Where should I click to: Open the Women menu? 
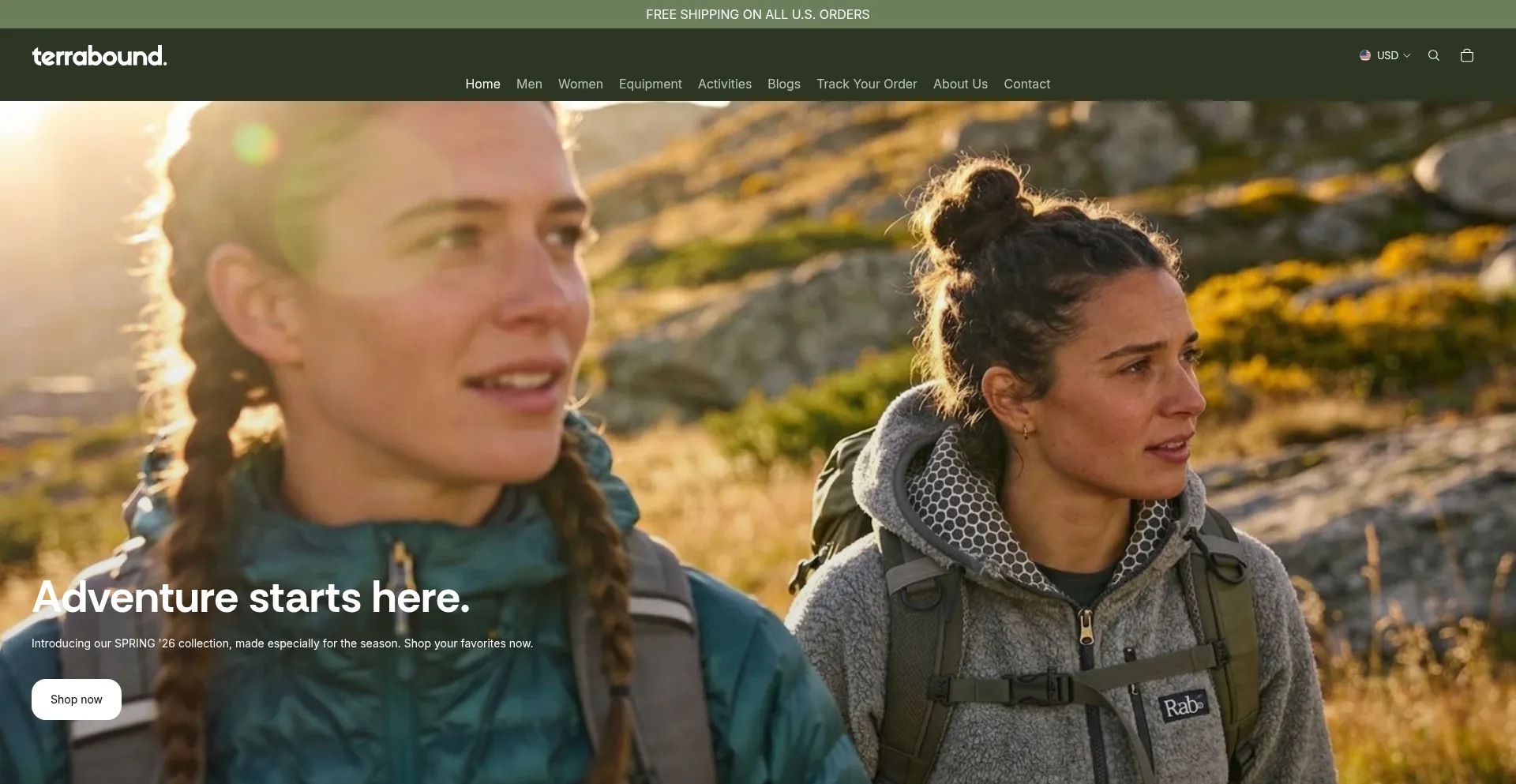coord(580,84)
